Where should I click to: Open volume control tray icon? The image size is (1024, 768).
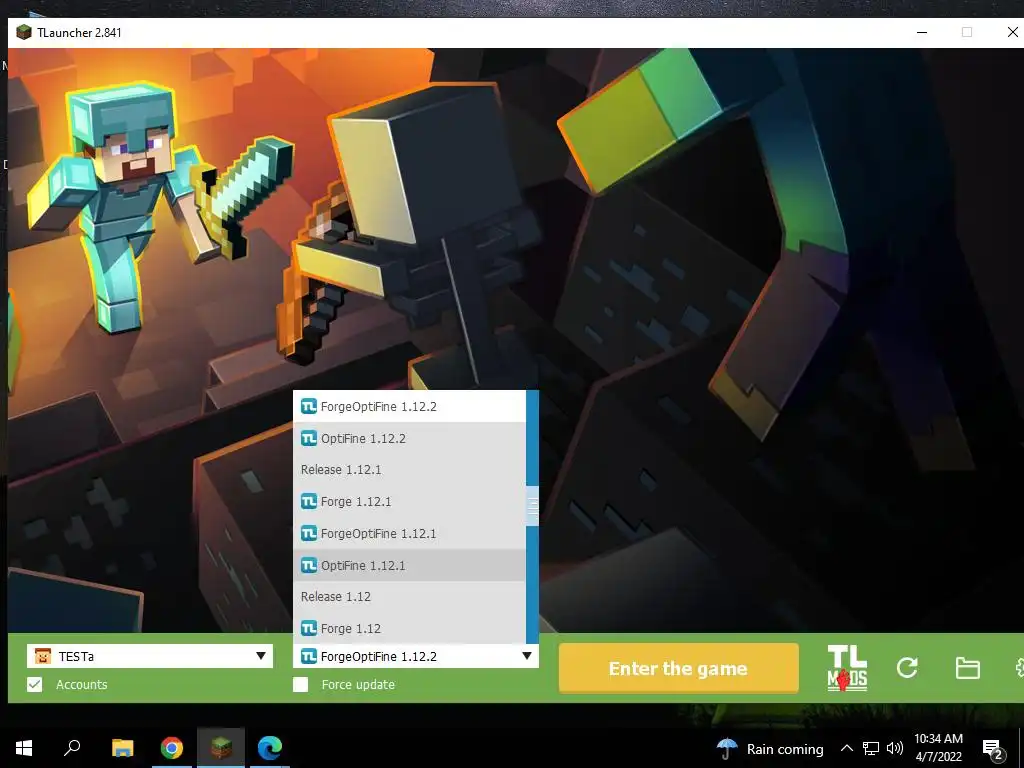(x=895, y=748)
